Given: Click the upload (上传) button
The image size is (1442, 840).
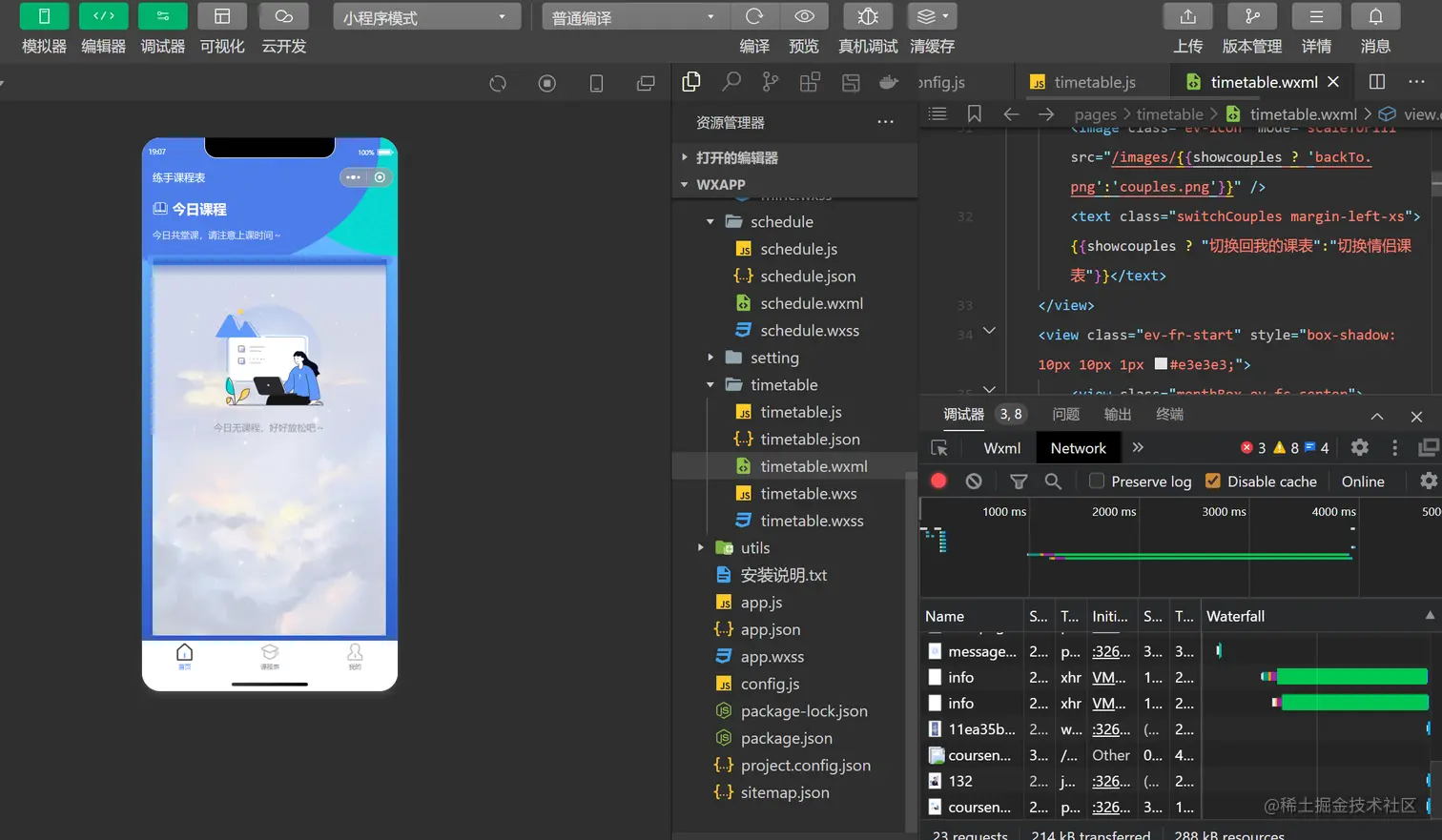Looking at the screenshot, I should click(x=1187, y=16).
